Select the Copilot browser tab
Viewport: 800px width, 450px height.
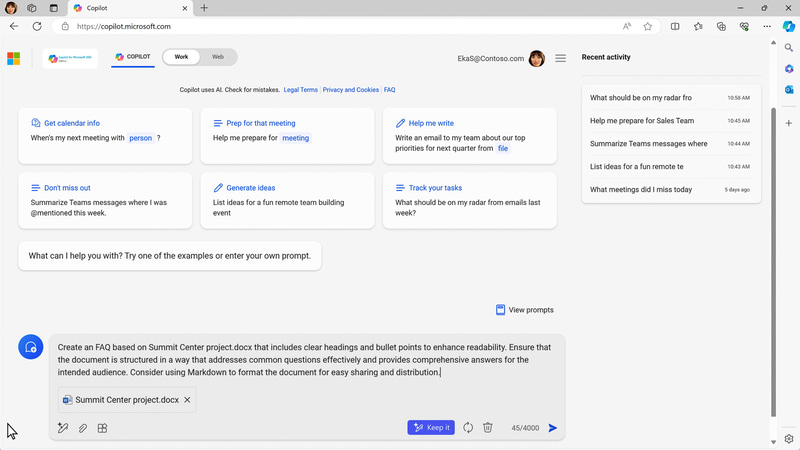[129, 8]
